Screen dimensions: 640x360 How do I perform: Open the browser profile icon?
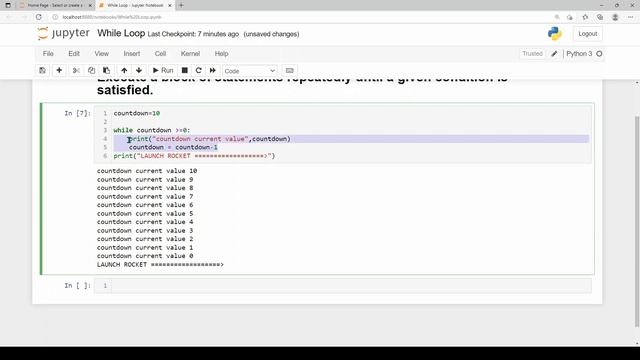tap(615, 17)
